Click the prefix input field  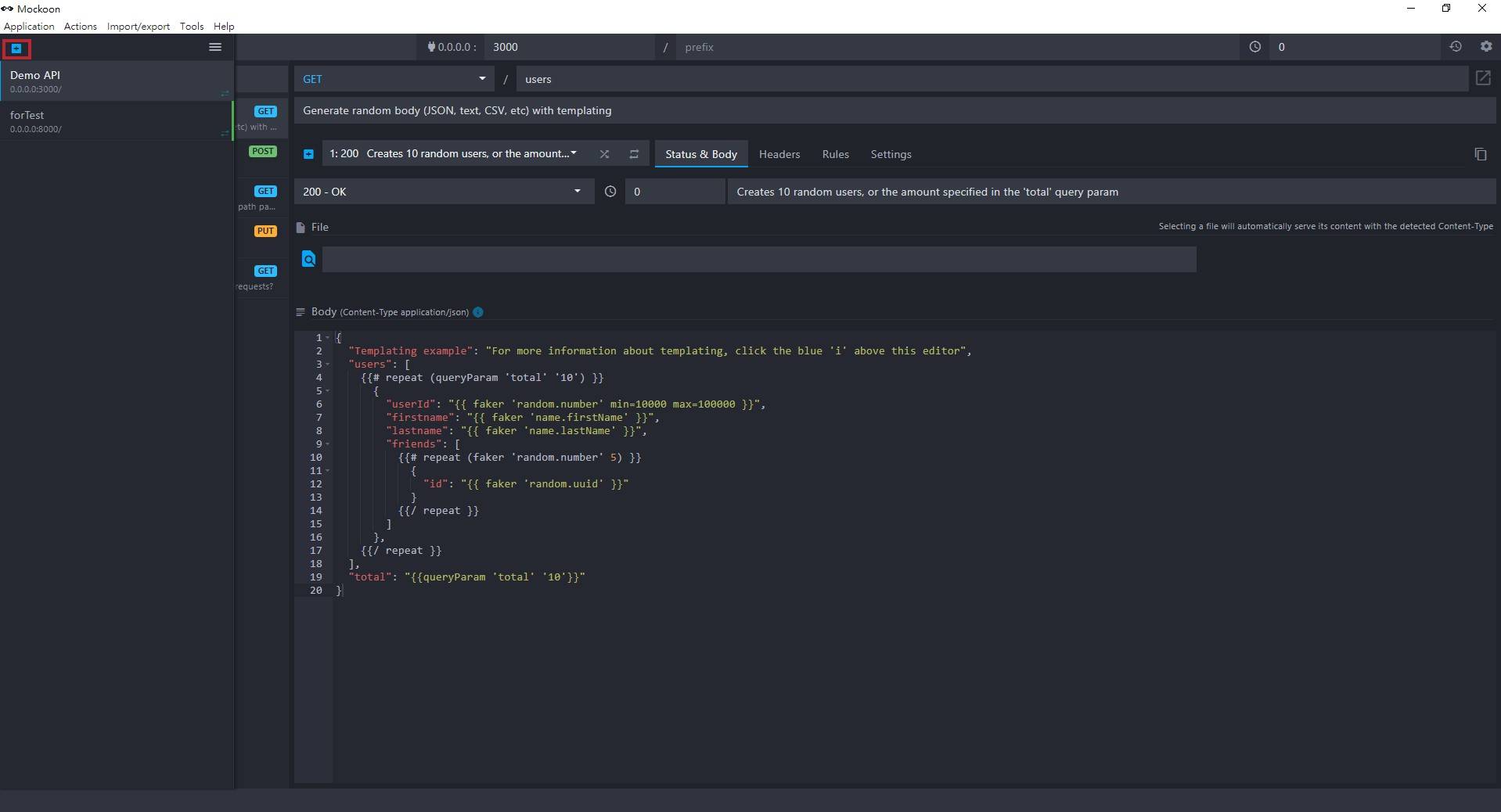pos(957,47)
